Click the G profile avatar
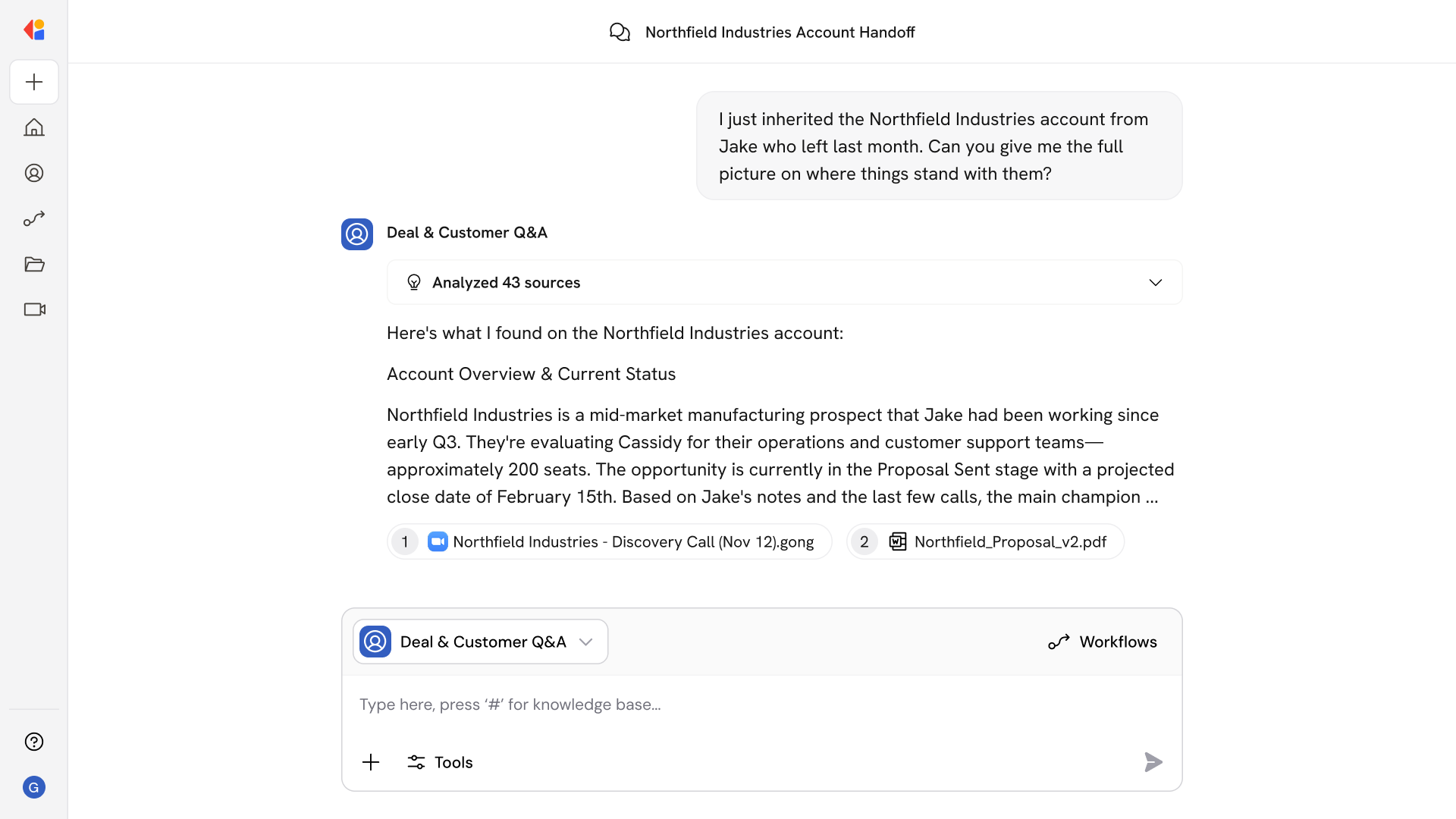The image size is (1456, 819). pos(34,787)
